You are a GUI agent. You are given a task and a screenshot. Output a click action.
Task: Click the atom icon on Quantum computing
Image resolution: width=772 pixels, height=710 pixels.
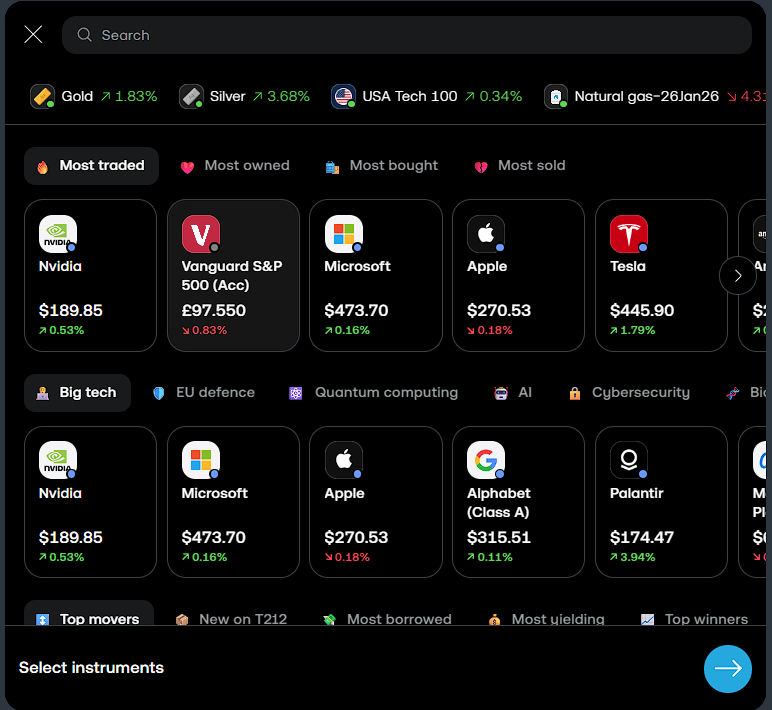295,393
